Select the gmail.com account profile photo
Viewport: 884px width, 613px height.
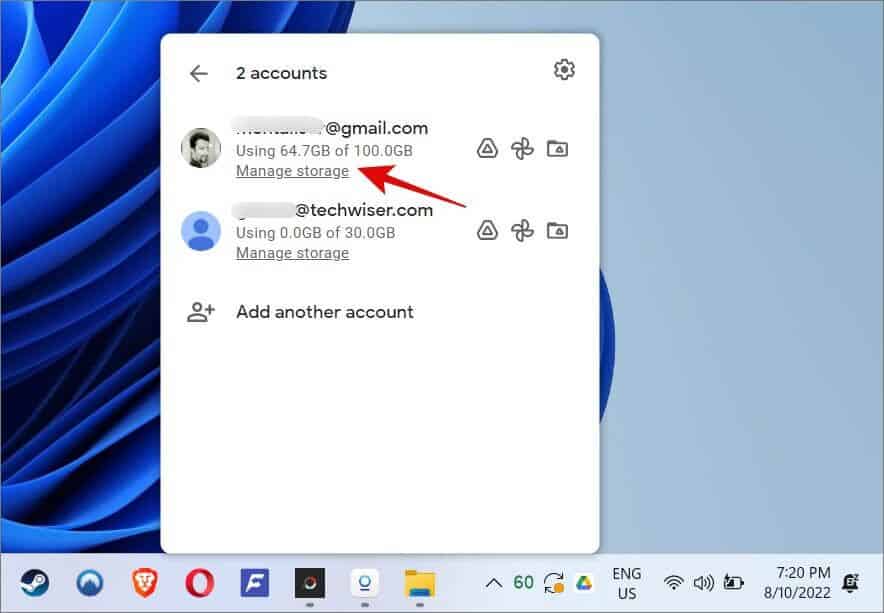pyautogui.click(x=201, y=148)
